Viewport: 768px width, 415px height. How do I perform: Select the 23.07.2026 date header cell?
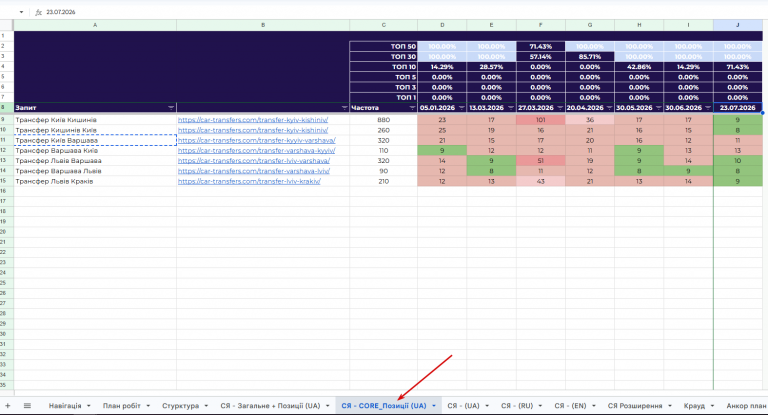click(738, 108)
